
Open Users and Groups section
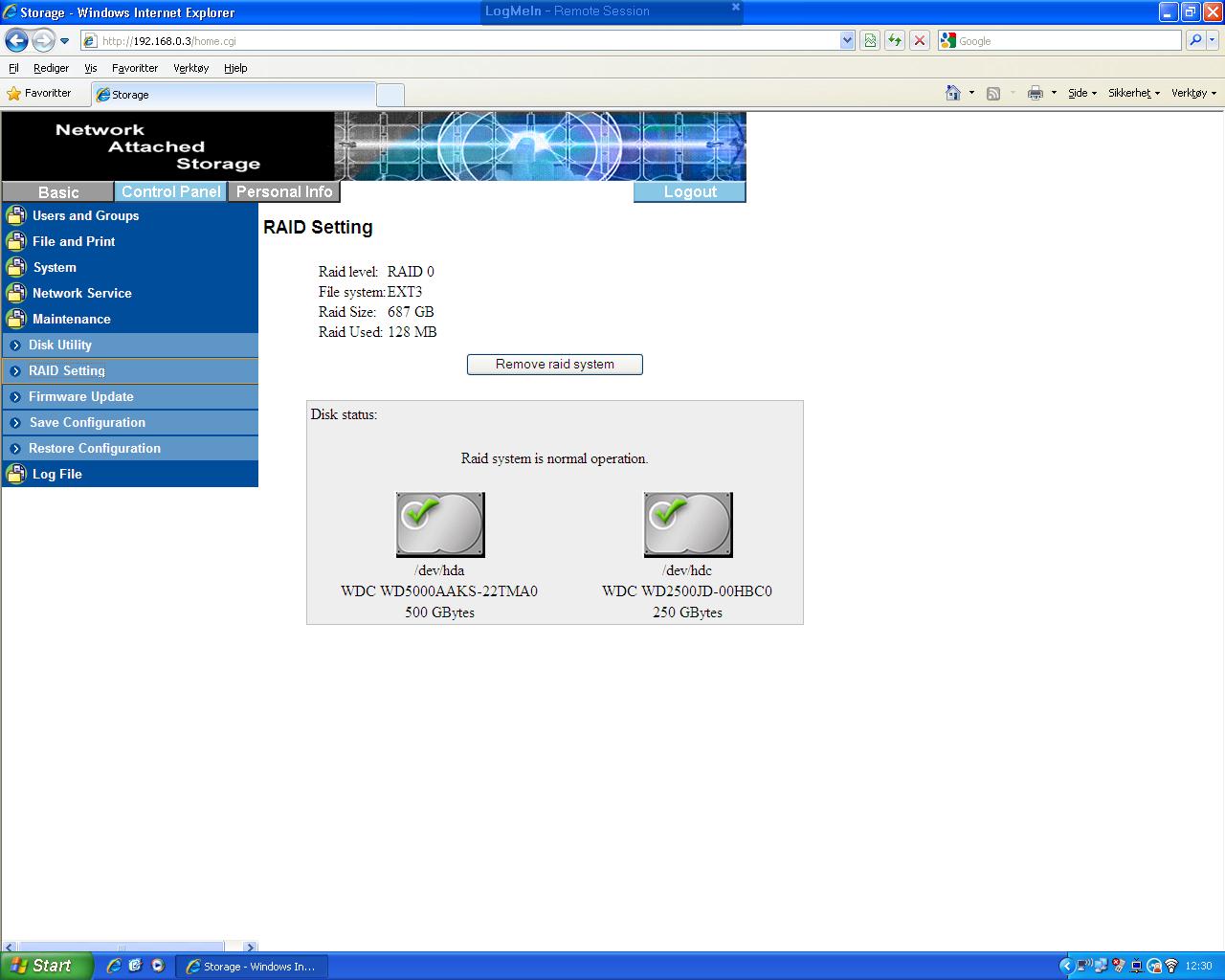pos(85,215)
